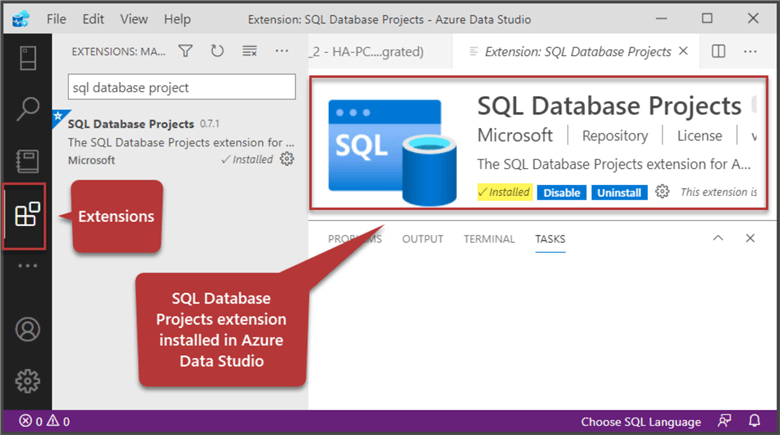Open the Manage settings gear icon

pyautogui.click(x=27, y=381)
